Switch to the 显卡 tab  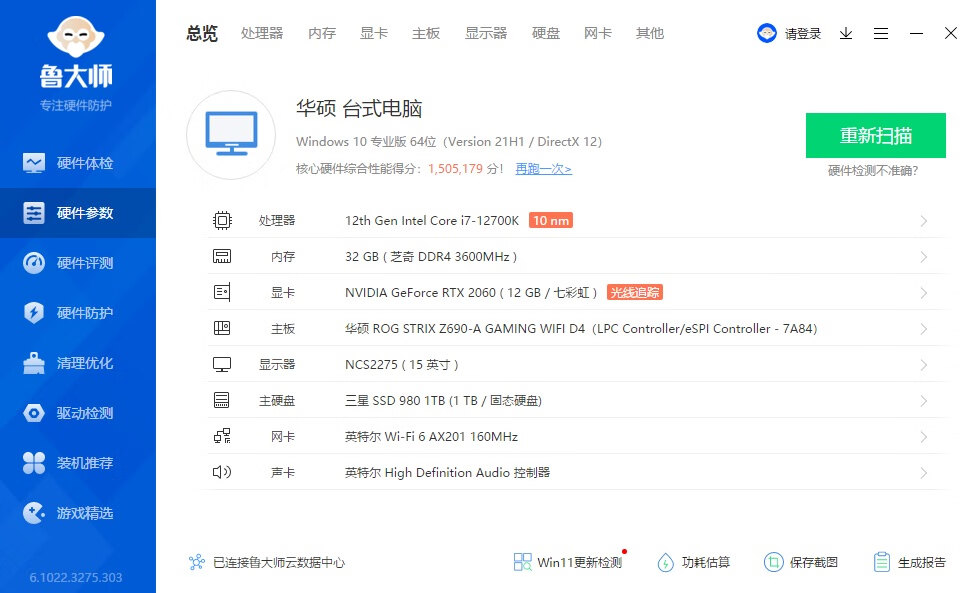click(x=374, y=34)
